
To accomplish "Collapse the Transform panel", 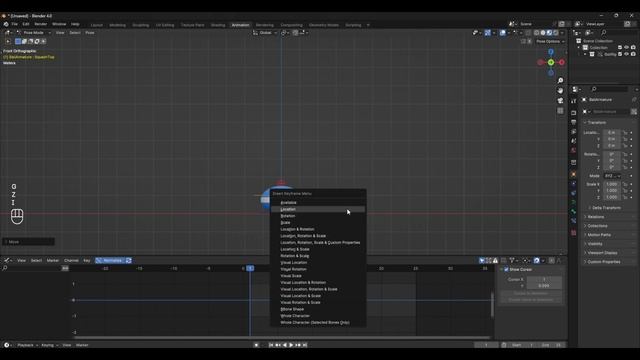I will pos(596,122).
